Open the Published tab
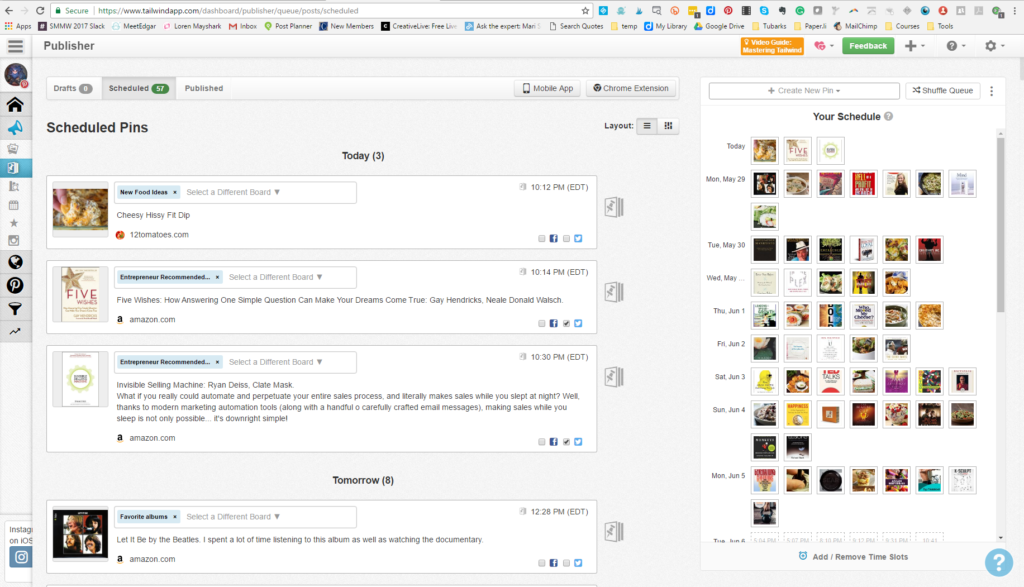The width and height of the screenshot is (1024, 587). coord(204,88)
